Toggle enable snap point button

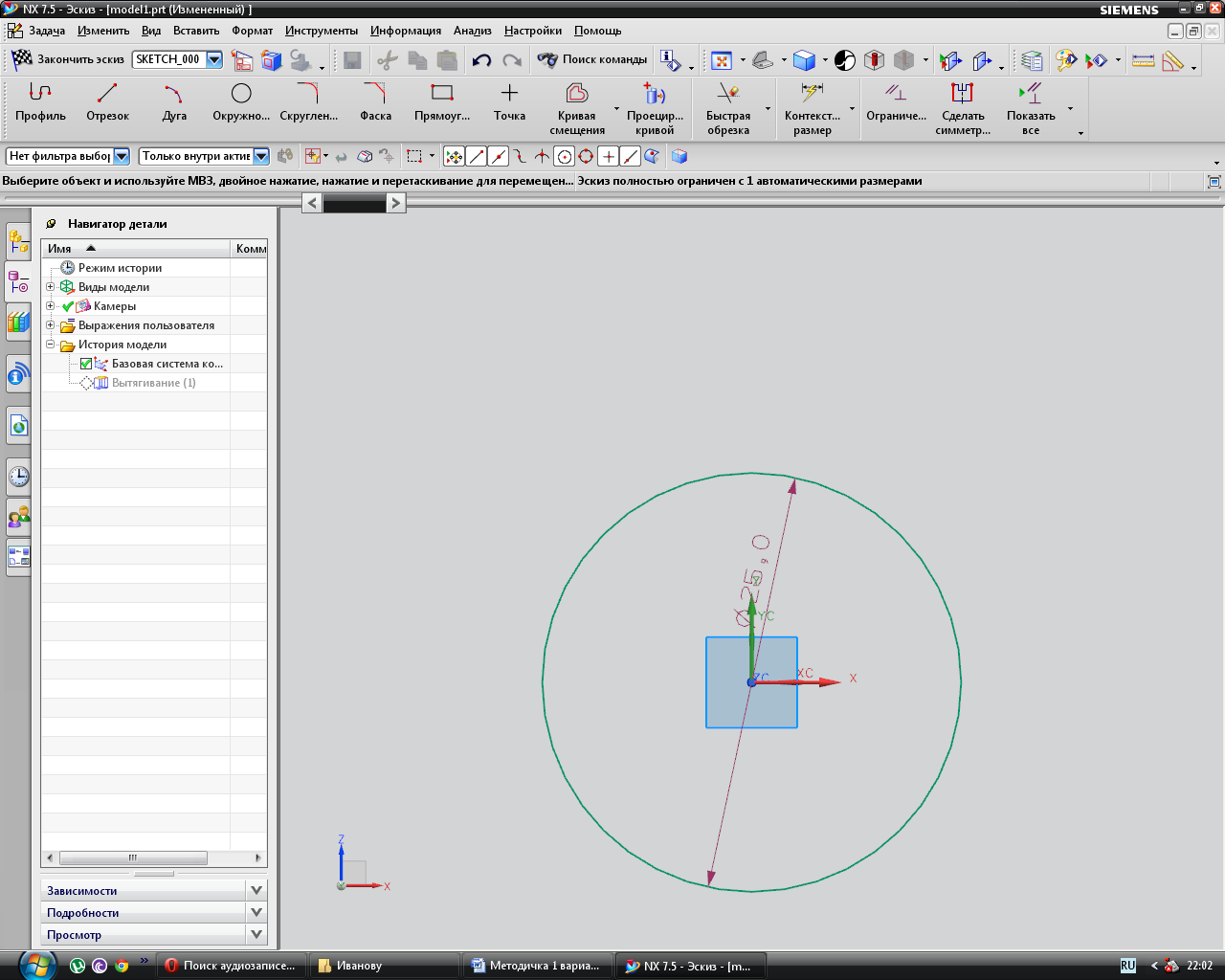(454, 156)
